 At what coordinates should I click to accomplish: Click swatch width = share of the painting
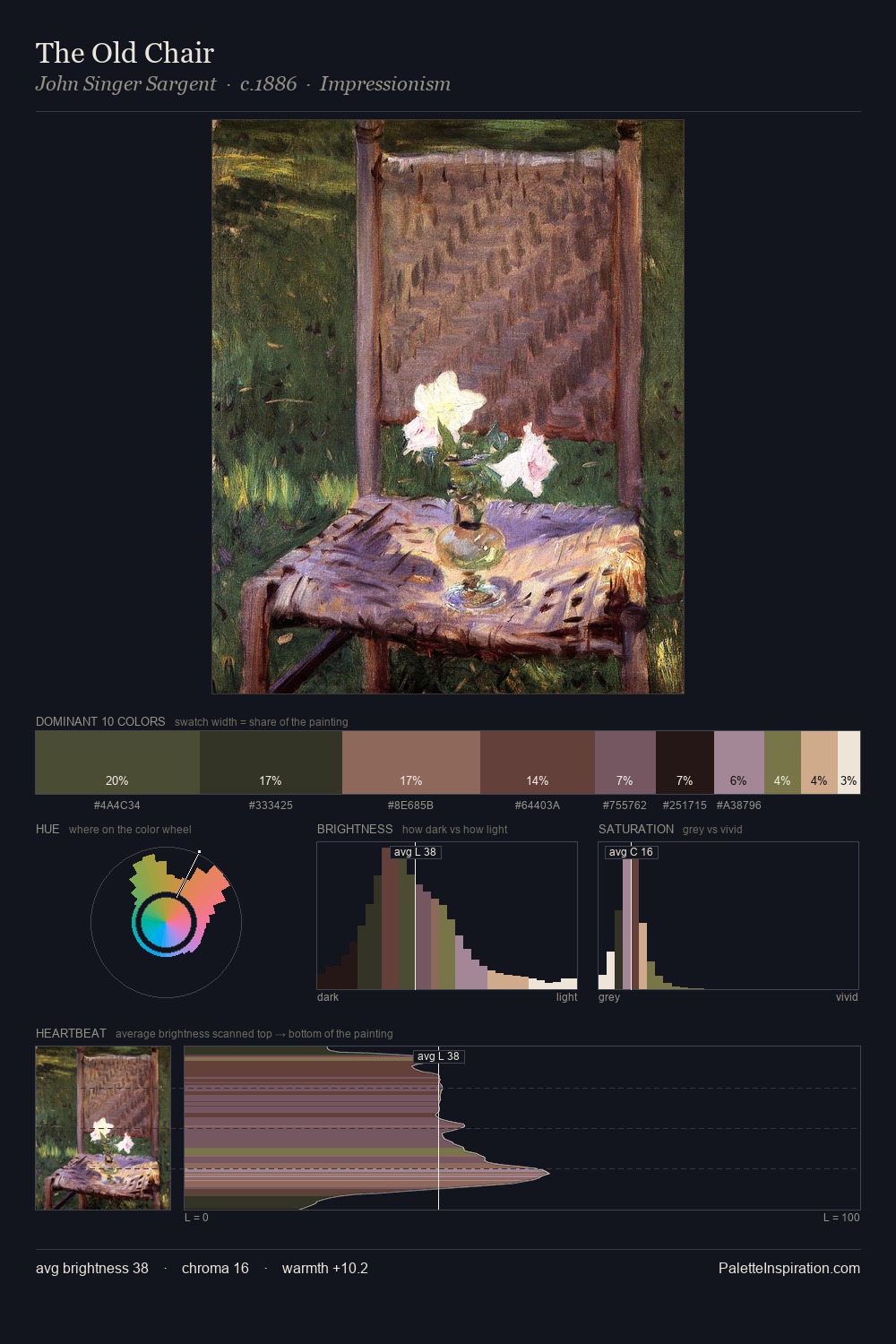pos(262,722)
